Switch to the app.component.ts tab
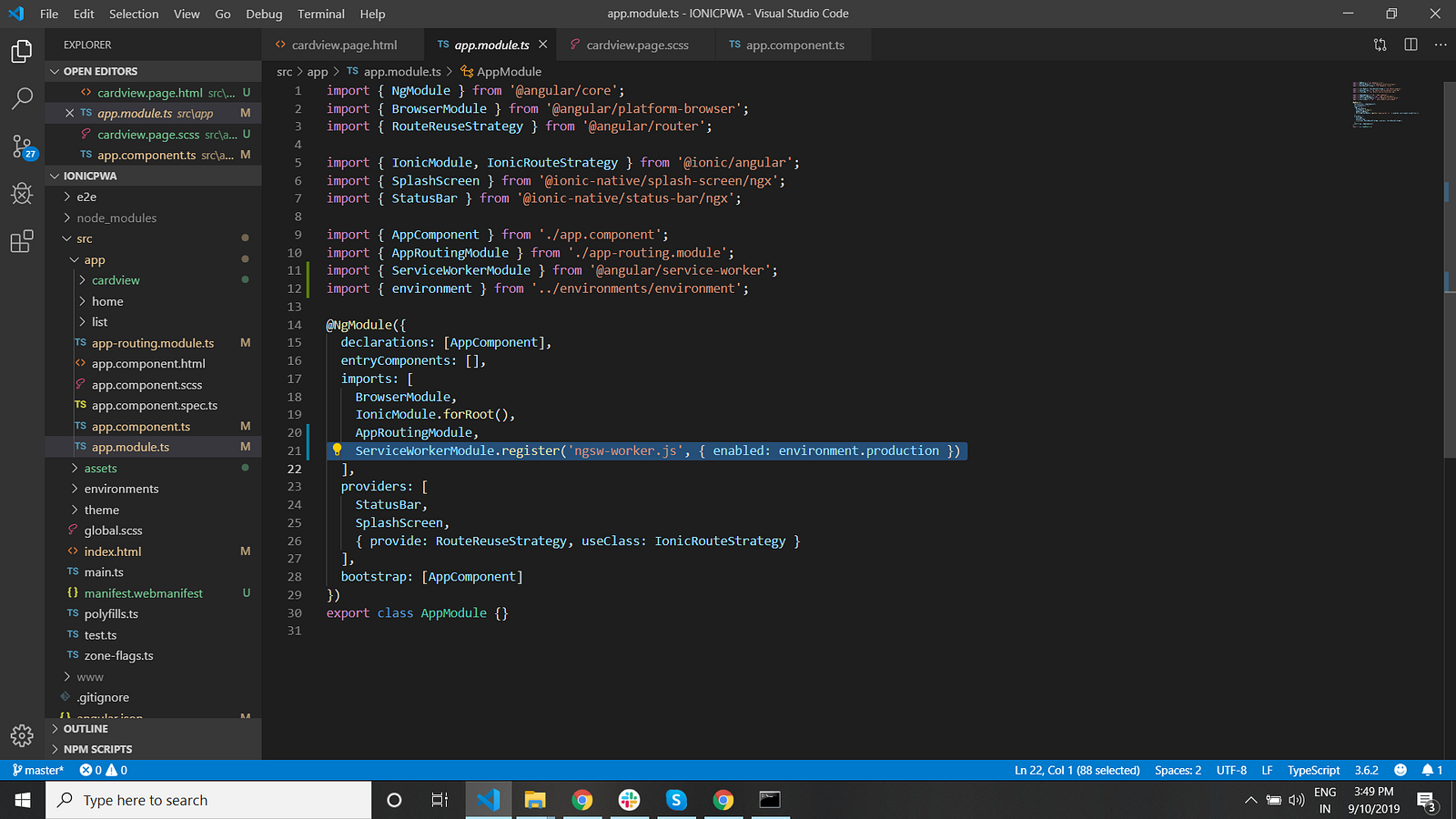Image resolution: width=1456 pixels, height=819 pixels. (x=794, y=45)
